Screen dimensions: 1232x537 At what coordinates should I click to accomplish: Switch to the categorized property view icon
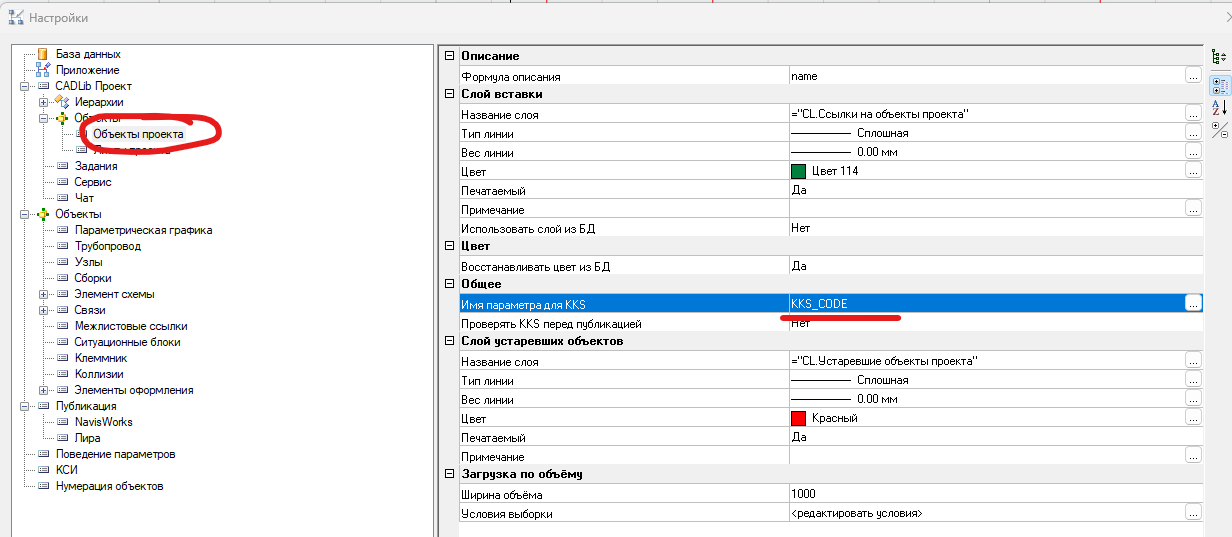1219,84
